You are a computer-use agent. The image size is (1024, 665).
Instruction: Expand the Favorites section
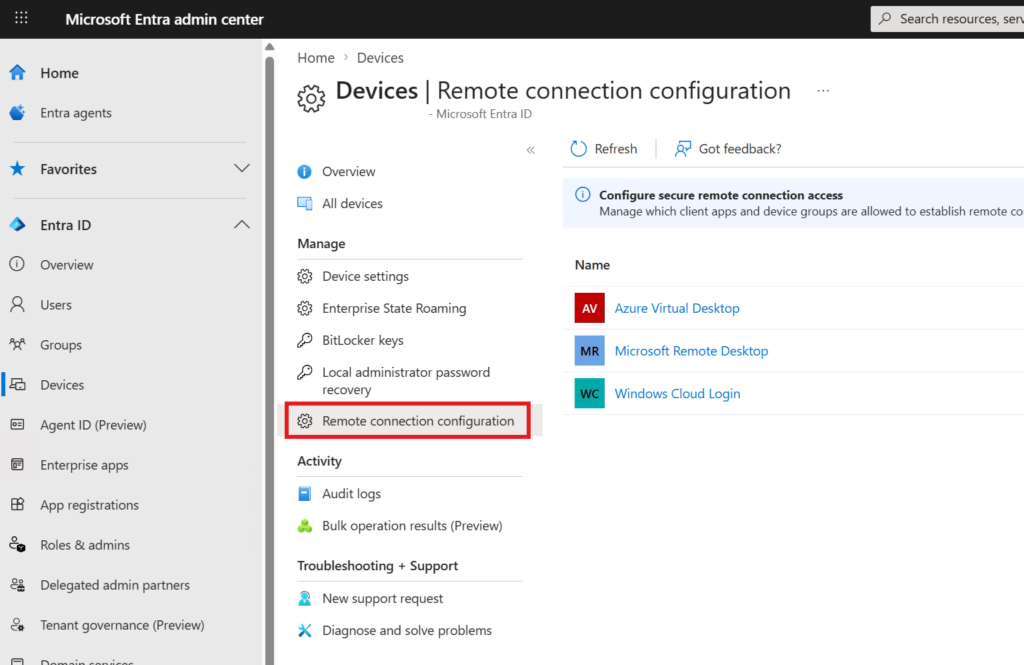click(x=241, y=169)
